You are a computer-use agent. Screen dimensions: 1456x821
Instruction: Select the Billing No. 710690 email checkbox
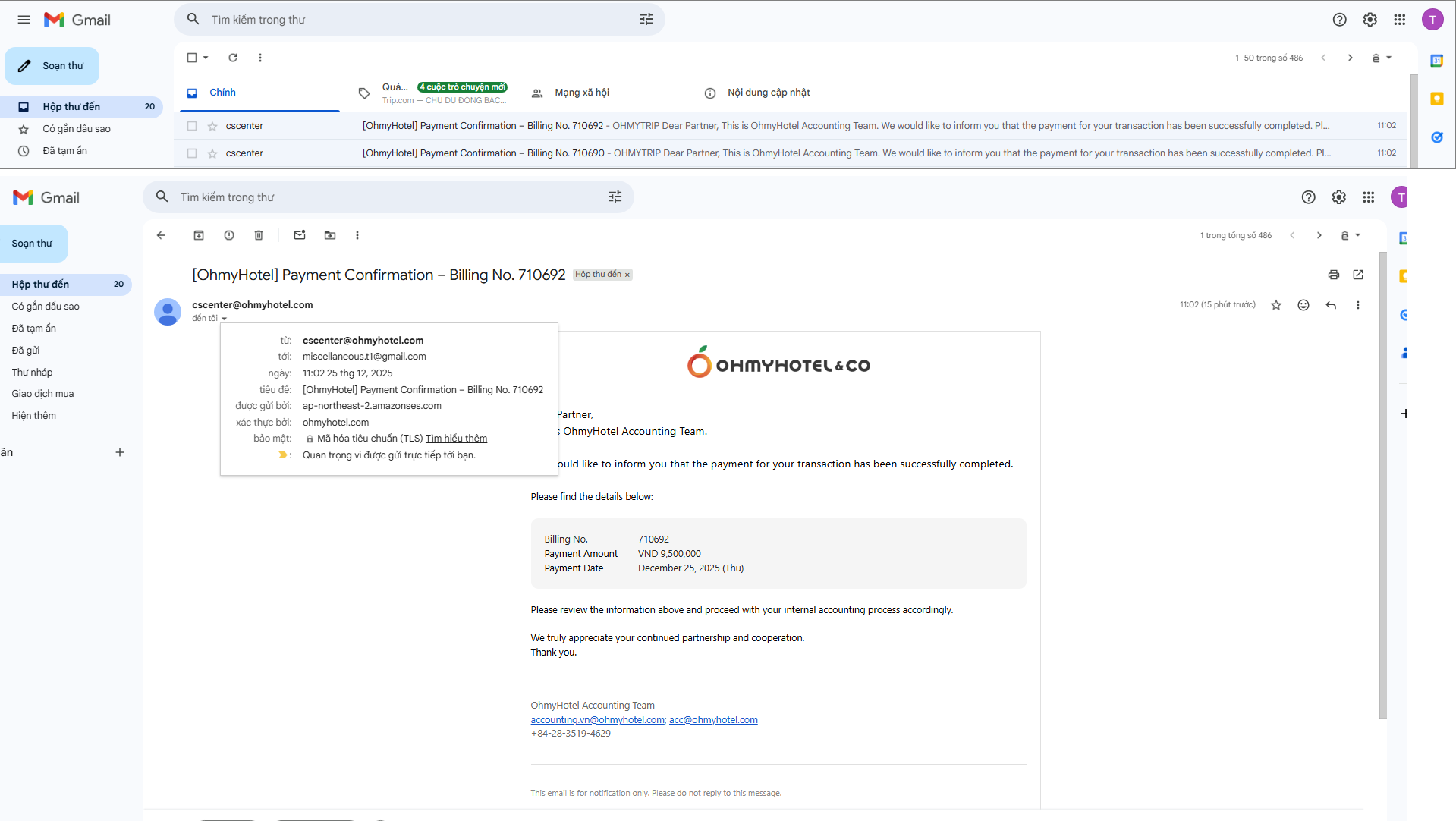point(192,153)
